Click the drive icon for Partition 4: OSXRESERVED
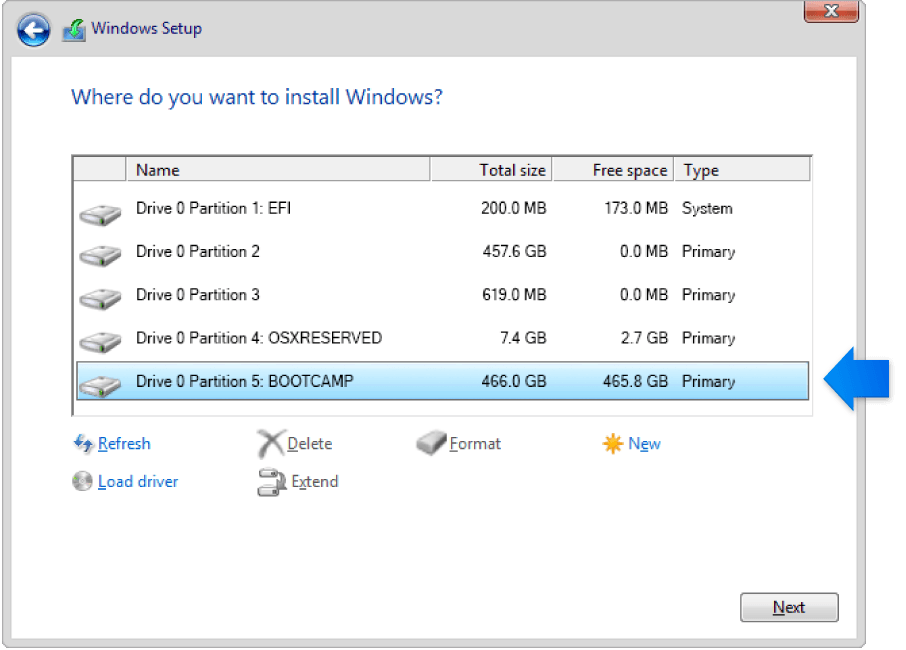This screenshot has width=906, height=650. tap(100, 341)
